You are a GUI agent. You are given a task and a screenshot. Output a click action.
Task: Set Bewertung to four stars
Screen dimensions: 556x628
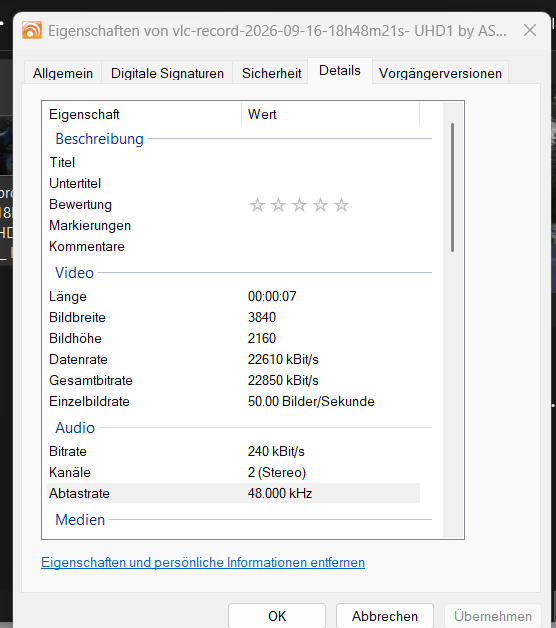coord(320,205)
